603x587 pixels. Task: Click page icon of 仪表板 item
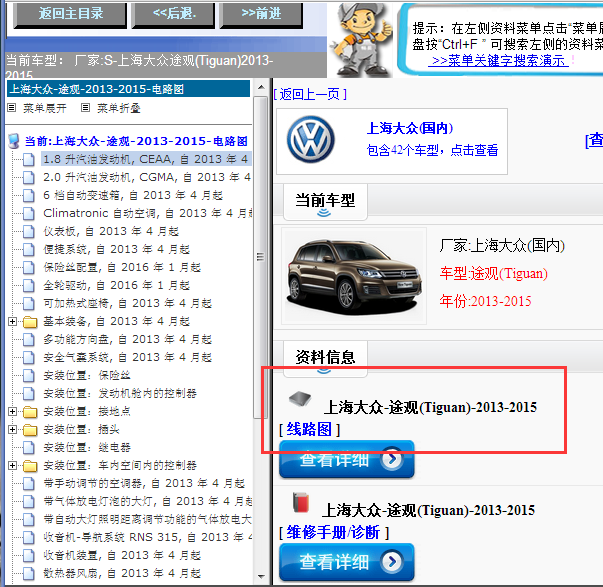pyautogui.click(x=29, y=232)
